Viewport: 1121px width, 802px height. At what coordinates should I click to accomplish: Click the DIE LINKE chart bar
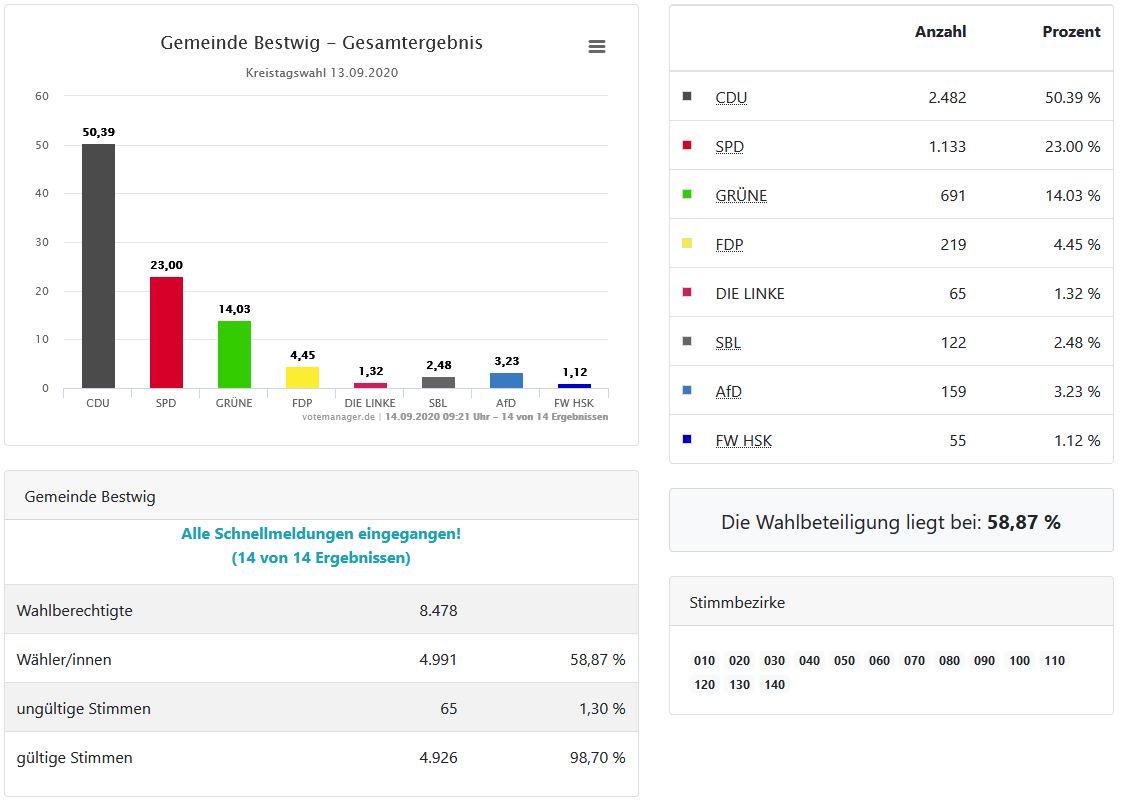(x=370, y=385)
